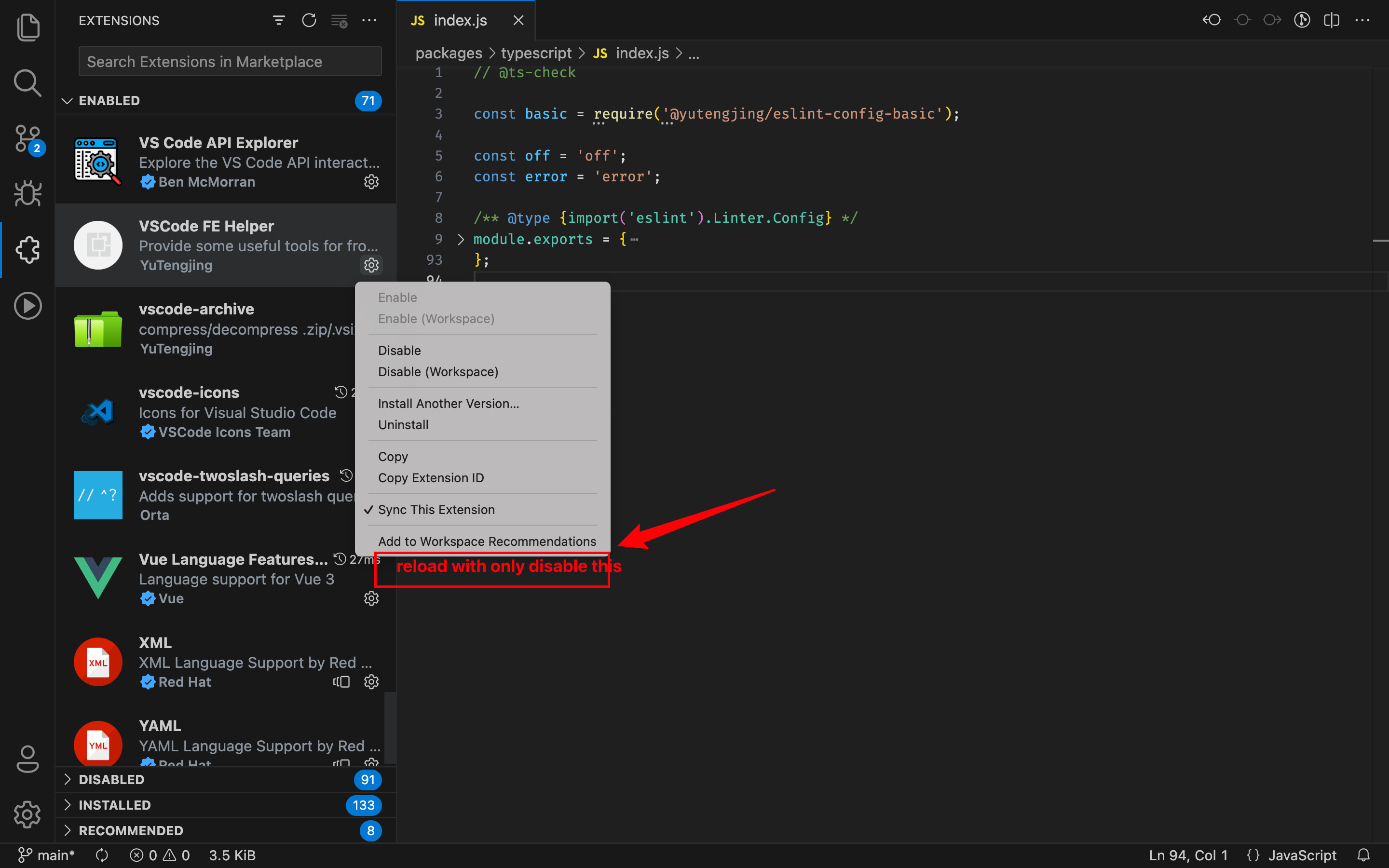This screenshot has height=868, width=1389.
Task: Switch to the index.js editor tab
Action: tap(459, 20)
